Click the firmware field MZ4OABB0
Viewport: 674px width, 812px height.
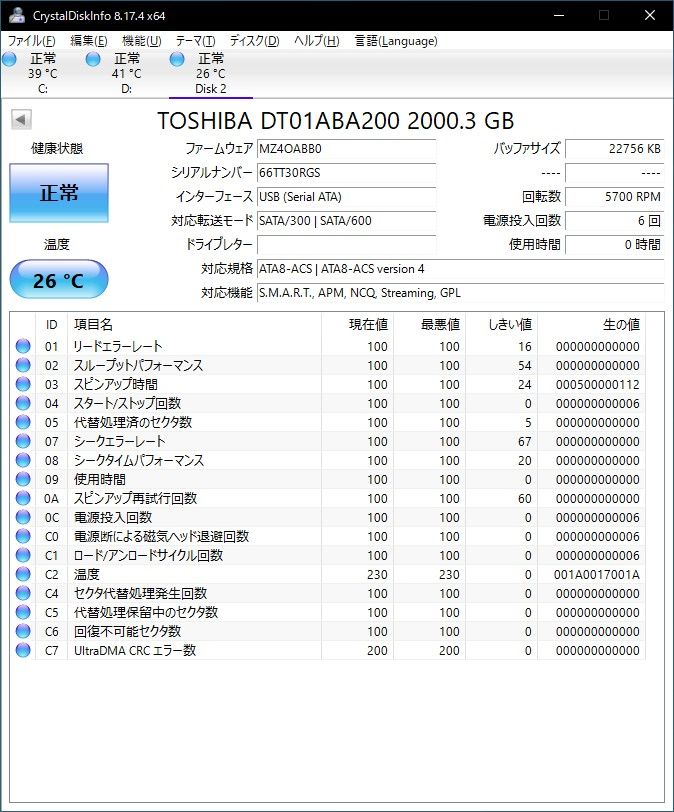coord(346,149)
